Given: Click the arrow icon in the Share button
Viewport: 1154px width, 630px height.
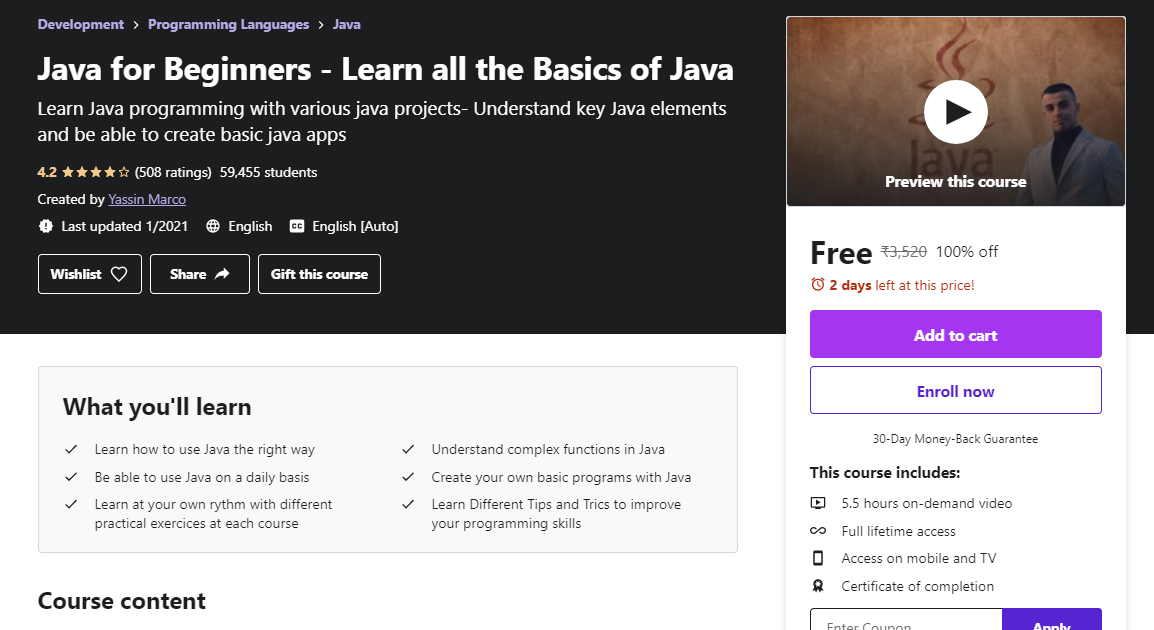Looking at the screenshot, I should (x=222, y=274).
